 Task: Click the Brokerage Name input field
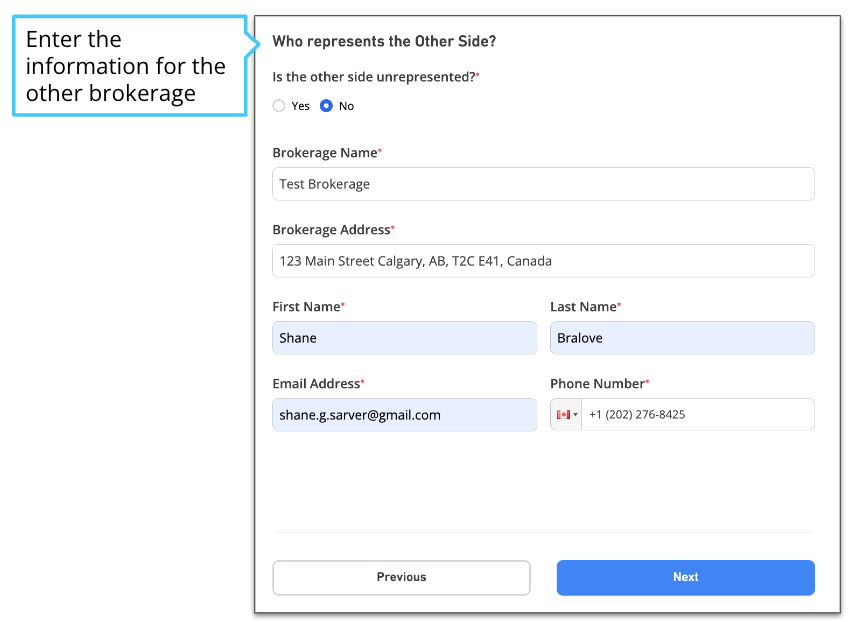pos(543,184)
